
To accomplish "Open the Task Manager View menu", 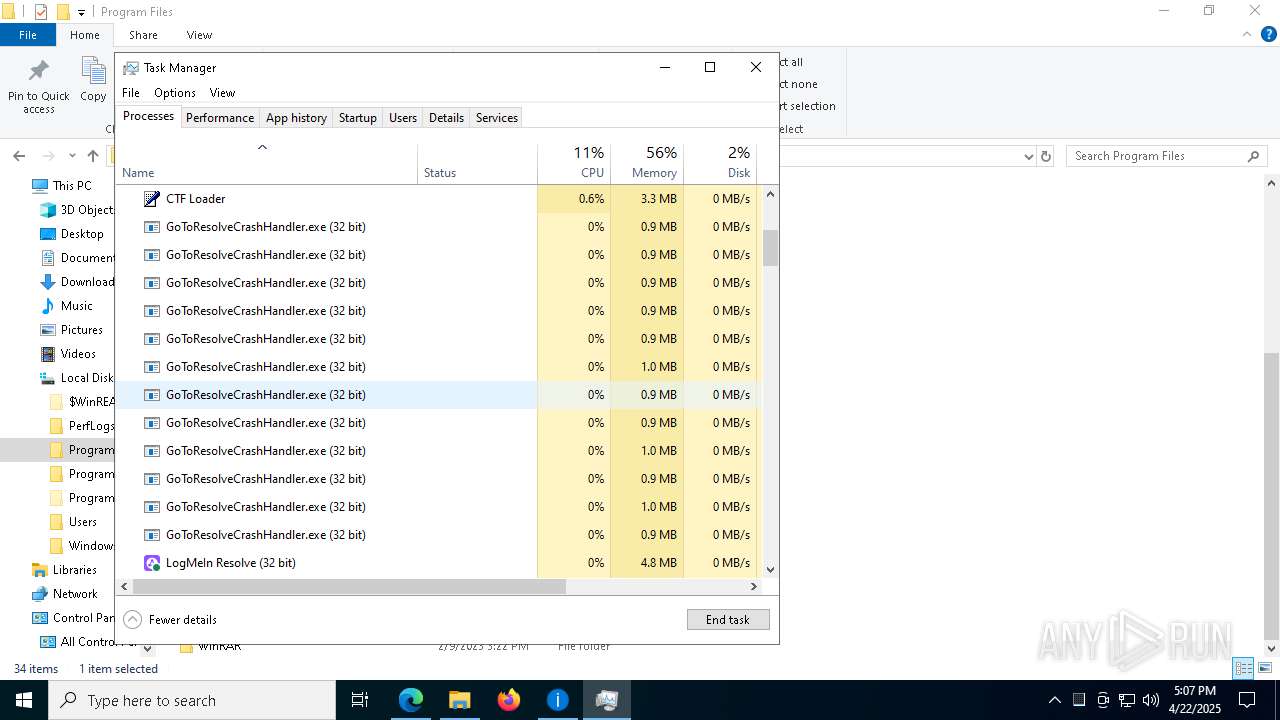I will (222, 93).
